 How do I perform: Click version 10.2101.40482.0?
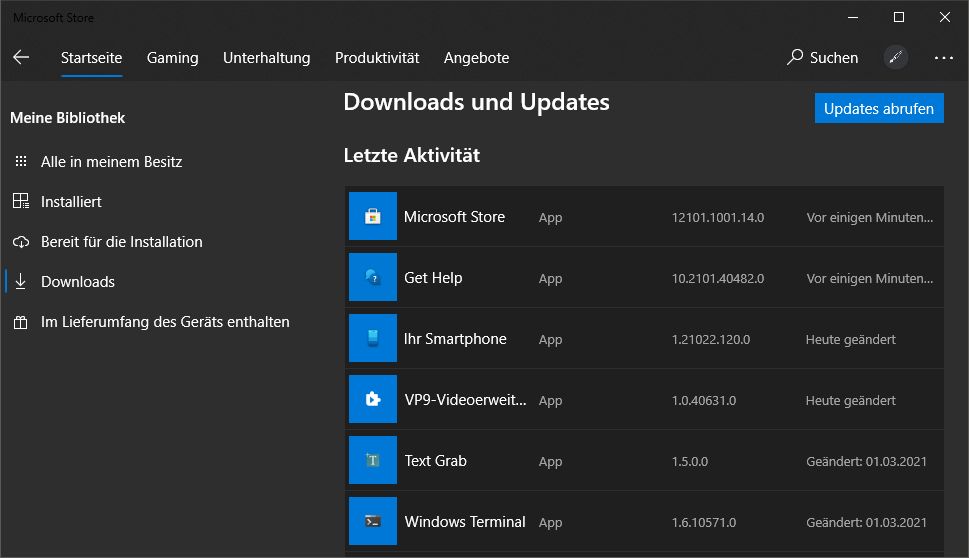tap(718, 279)
